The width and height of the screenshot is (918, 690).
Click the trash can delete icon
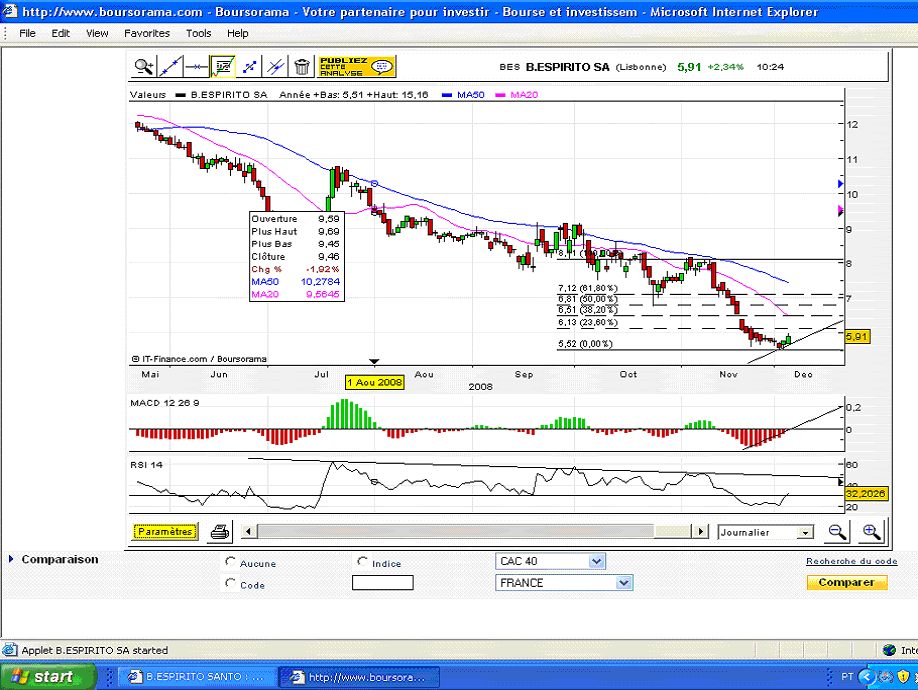(302, 67)
